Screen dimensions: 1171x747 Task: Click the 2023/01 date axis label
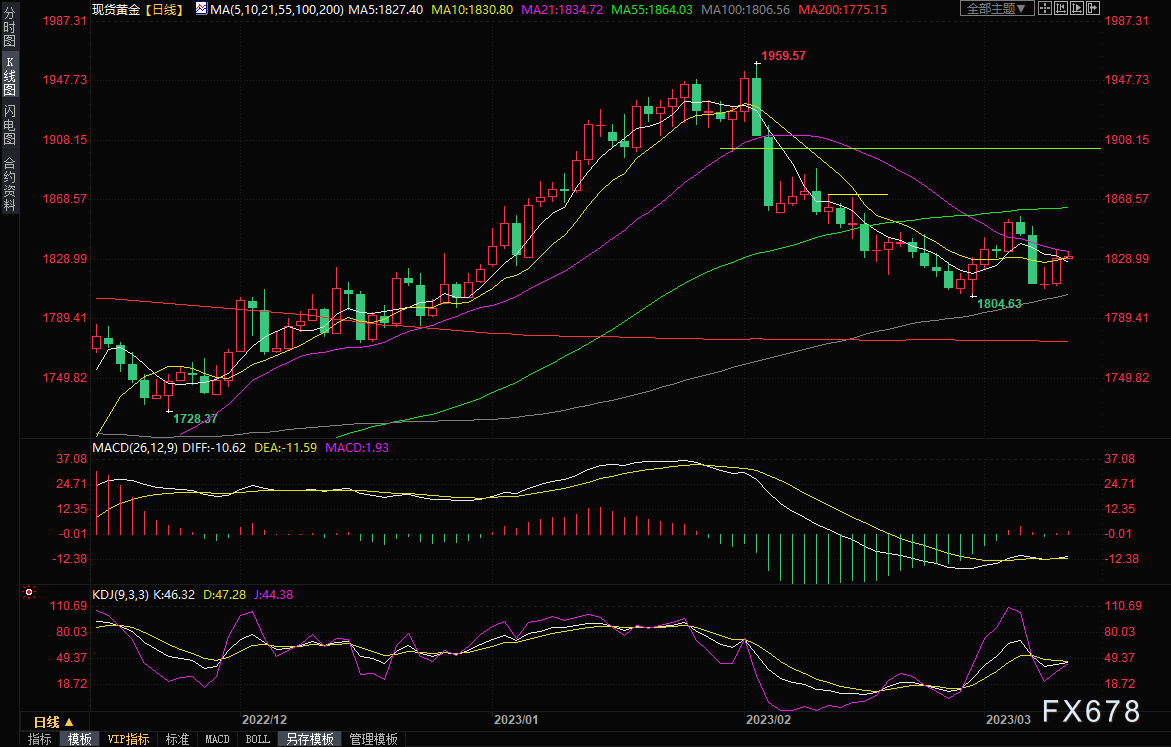coord(516,719)
